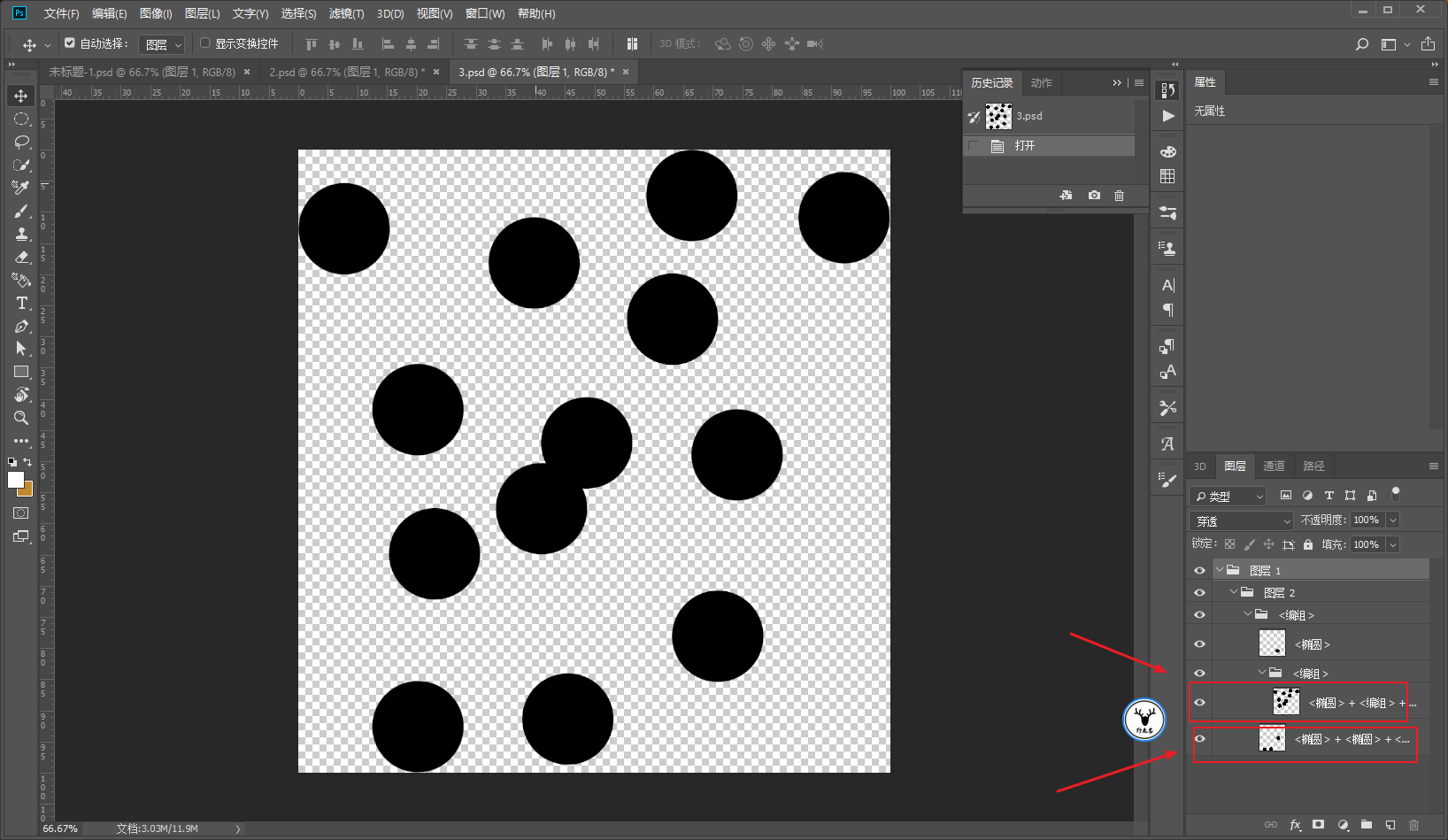This screenshot has width=1448, height=840.
Task: Collapse the 图层 2 group
Action: 1234,592
